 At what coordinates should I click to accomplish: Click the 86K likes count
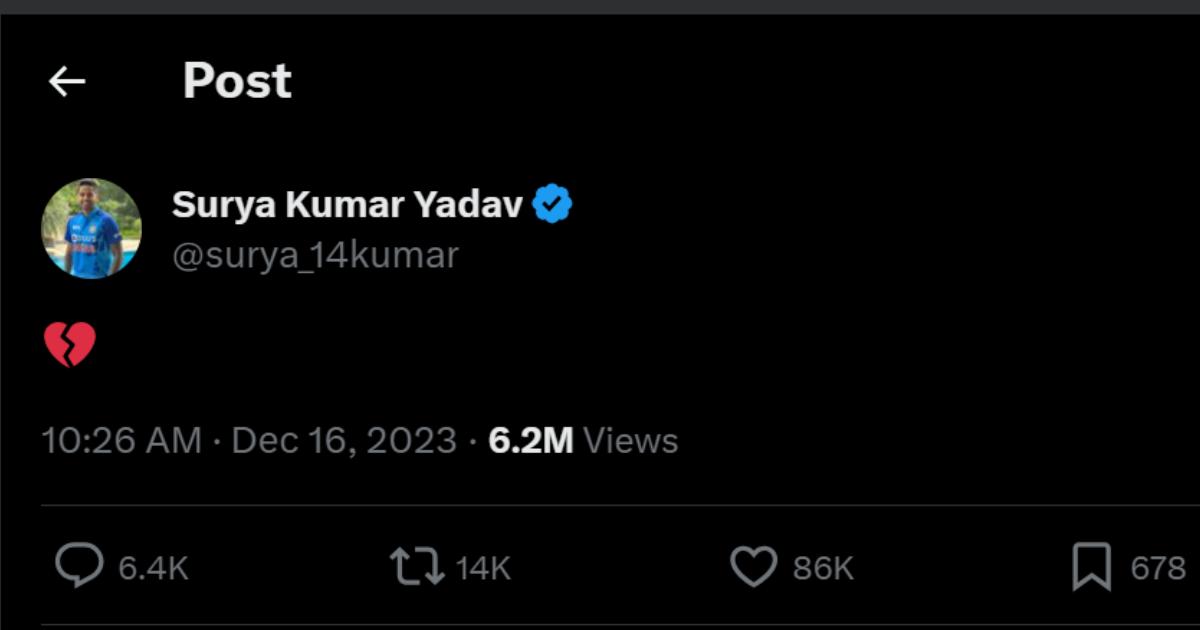823,569
